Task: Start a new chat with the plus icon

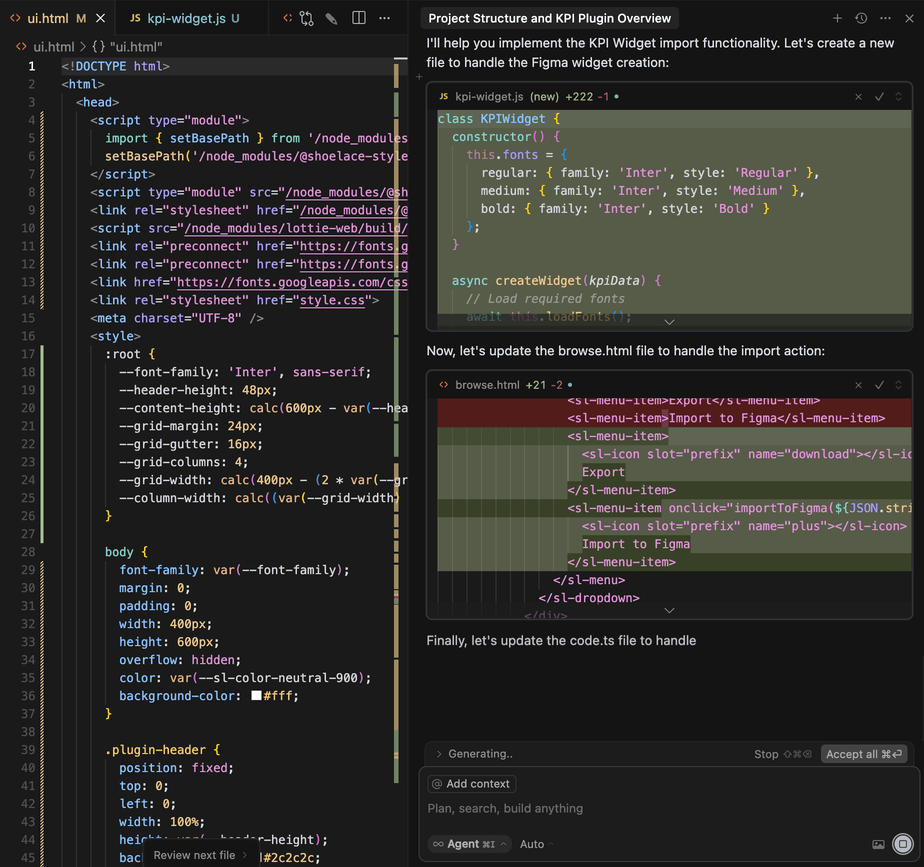Action: (837, 18)
